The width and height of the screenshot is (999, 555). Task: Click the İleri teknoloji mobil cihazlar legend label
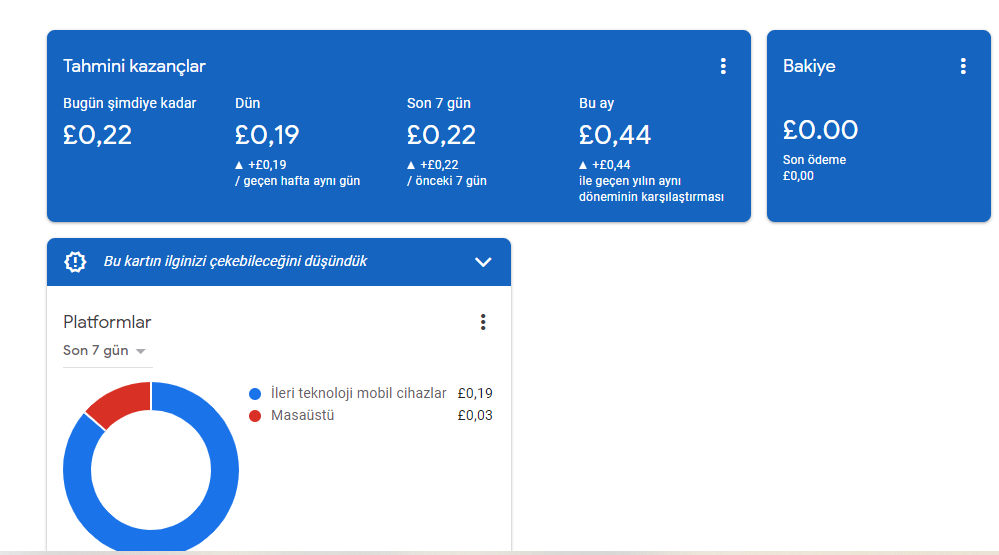pos(359,393)
